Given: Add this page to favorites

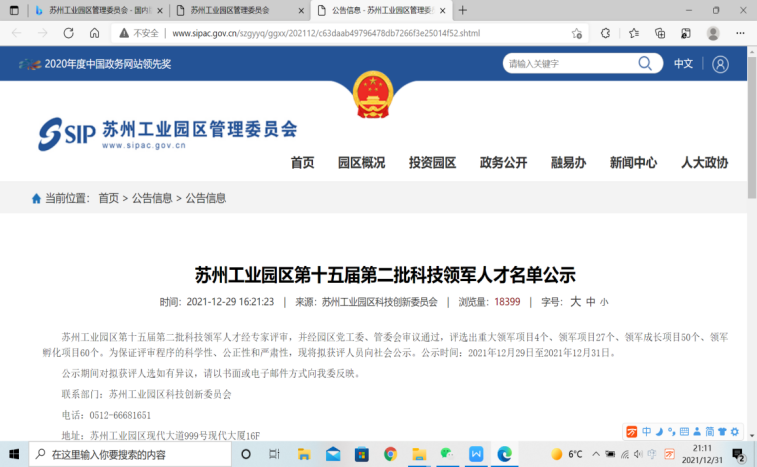Looking at the screenshot, I should [576, 33].
